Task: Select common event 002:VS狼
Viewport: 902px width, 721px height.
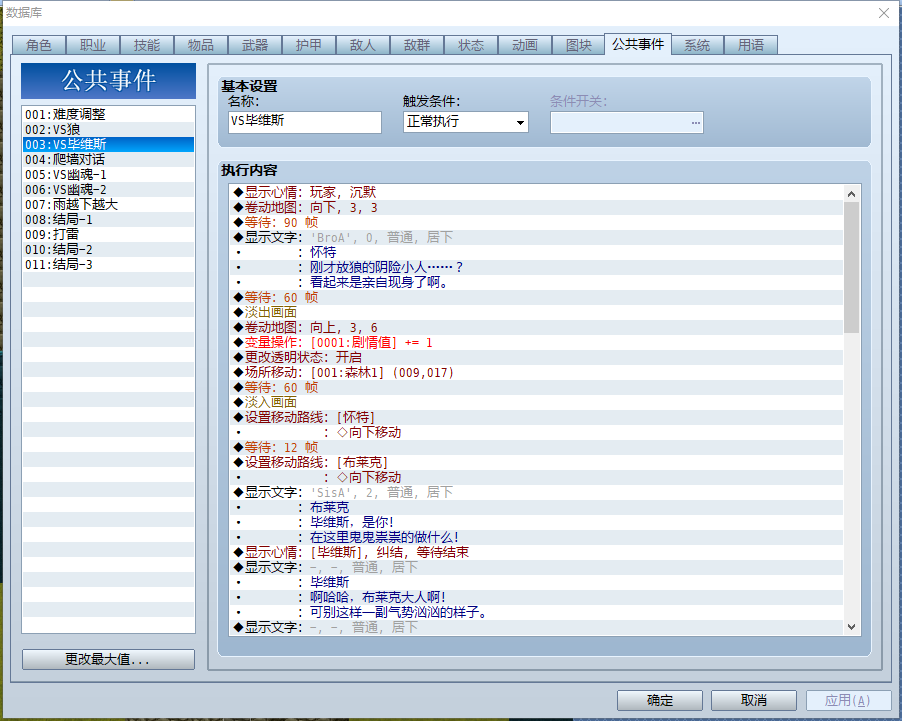Action: coord(108,129)
